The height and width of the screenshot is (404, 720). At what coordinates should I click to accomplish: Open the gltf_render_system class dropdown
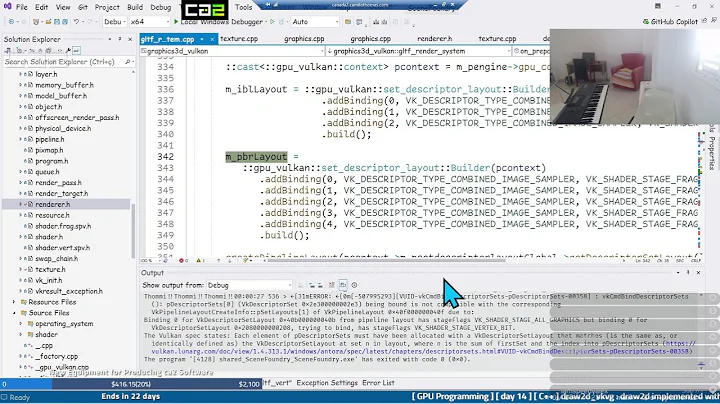(x=419, y=51)
